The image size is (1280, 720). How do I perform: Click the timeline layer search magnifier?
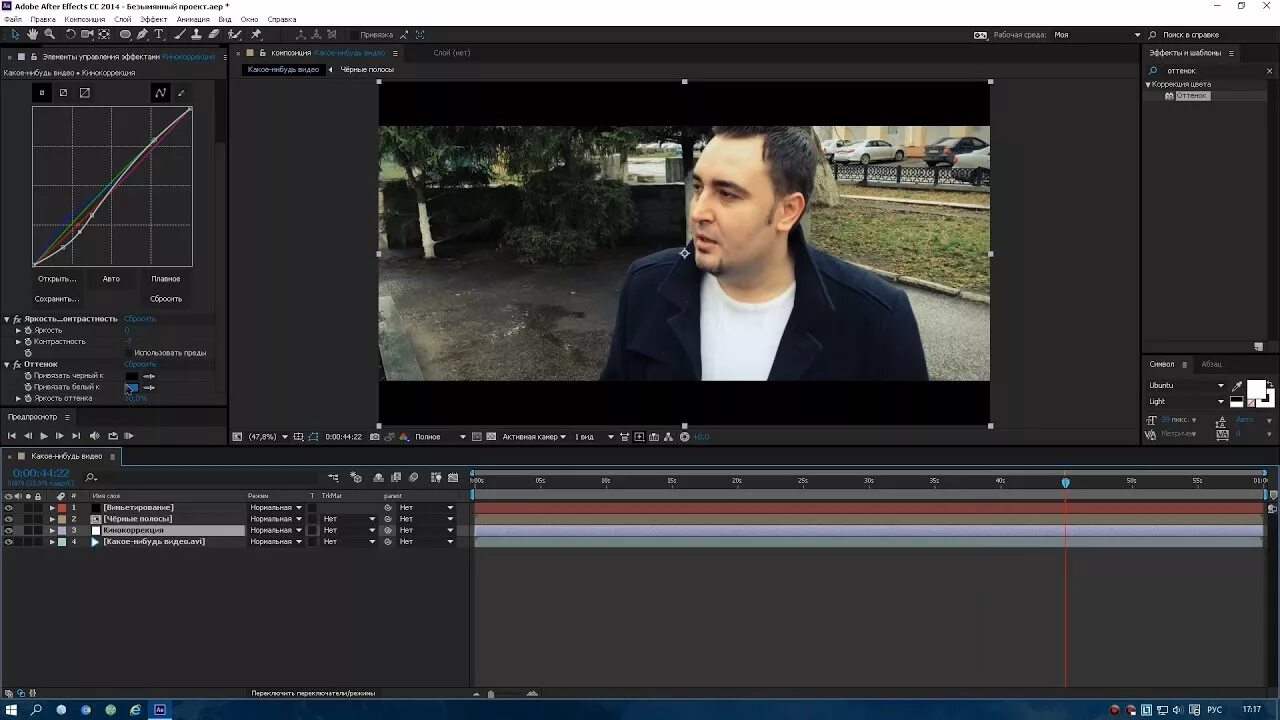pyautogui.click(x=91, y=477)
